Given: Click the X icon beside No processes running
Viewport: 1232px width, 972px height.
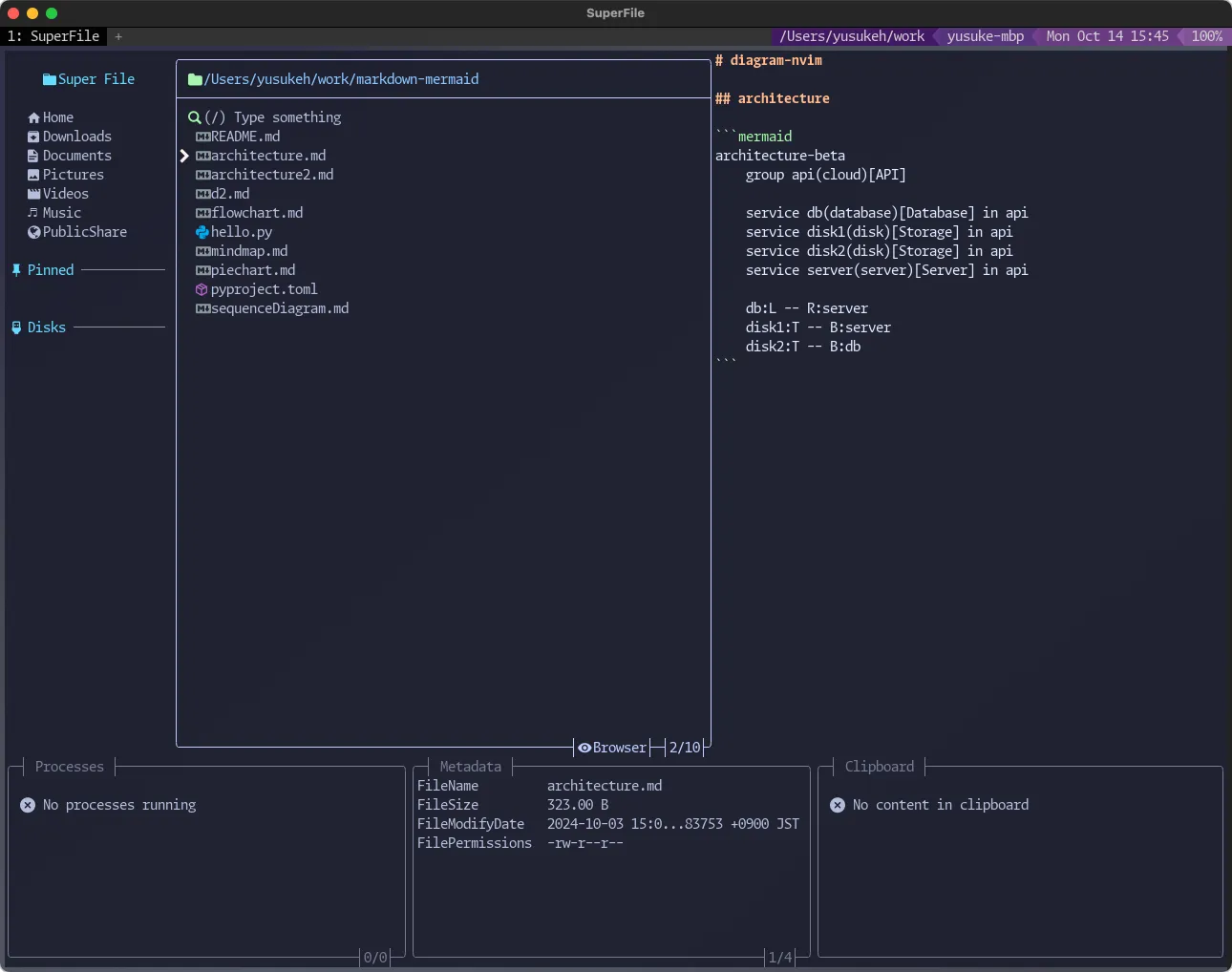Looking at the screenshot, I should click(x=28, y=805).
